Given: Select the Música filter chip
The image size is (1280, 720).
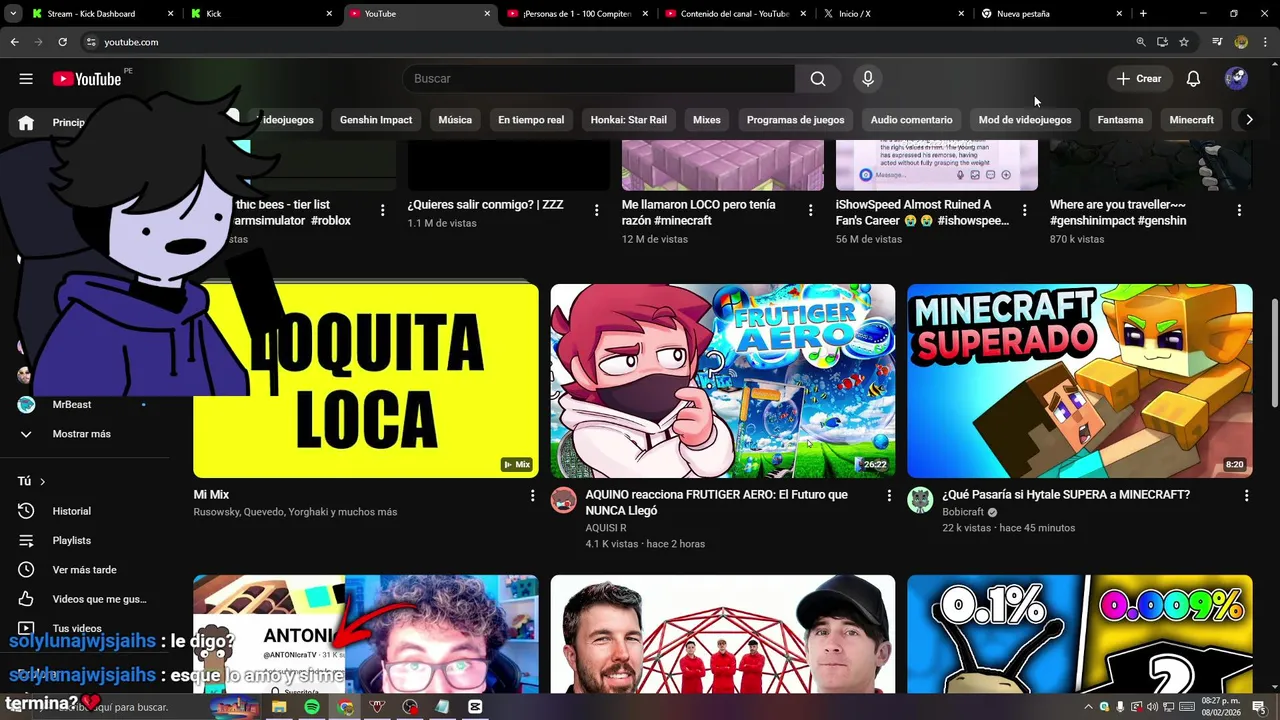Looking at the screenshot, I should point(455,120).
